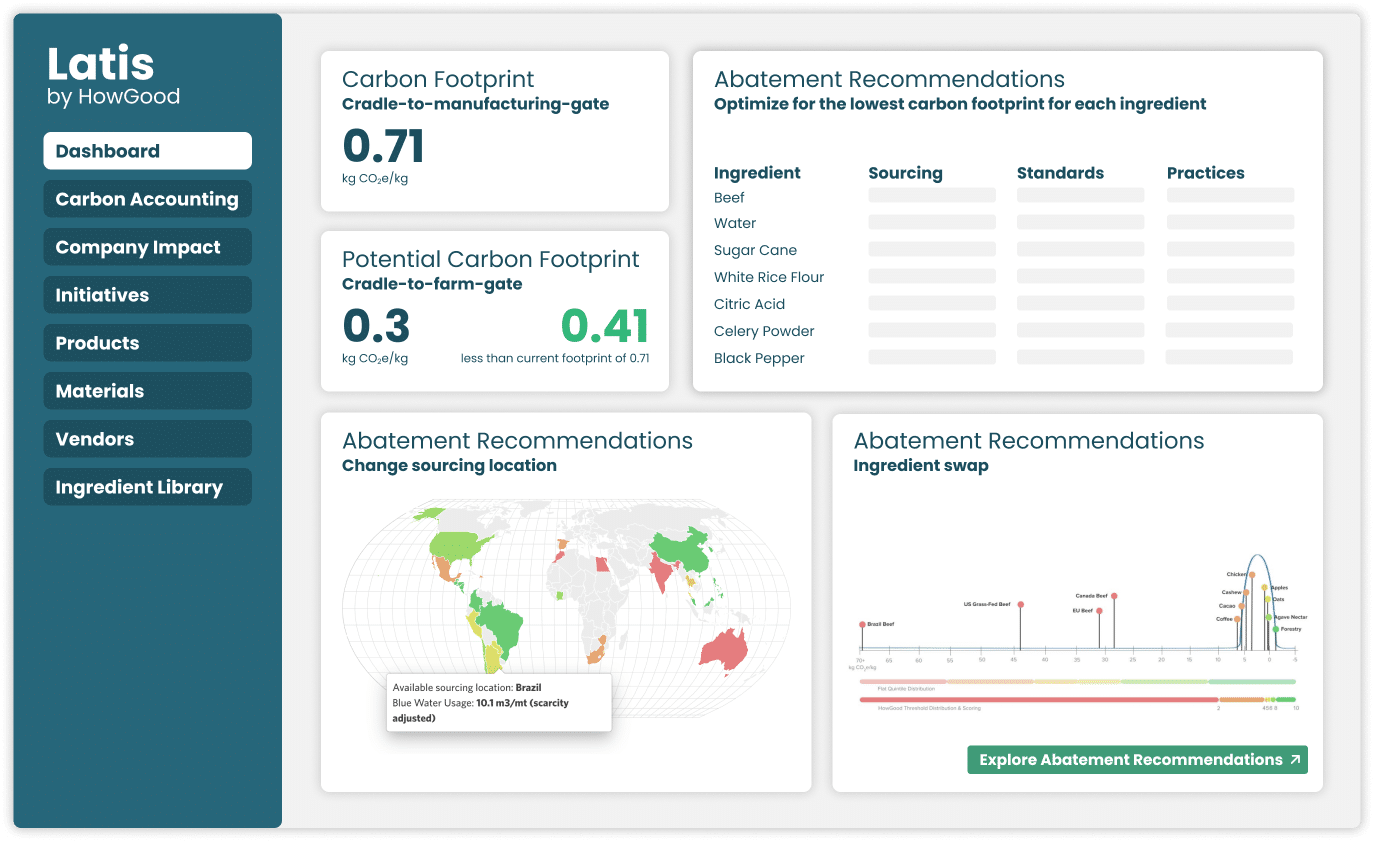Open the Ingredient Library
Viewport: 1374px width, 842px height.
click(x=147, y=487)
